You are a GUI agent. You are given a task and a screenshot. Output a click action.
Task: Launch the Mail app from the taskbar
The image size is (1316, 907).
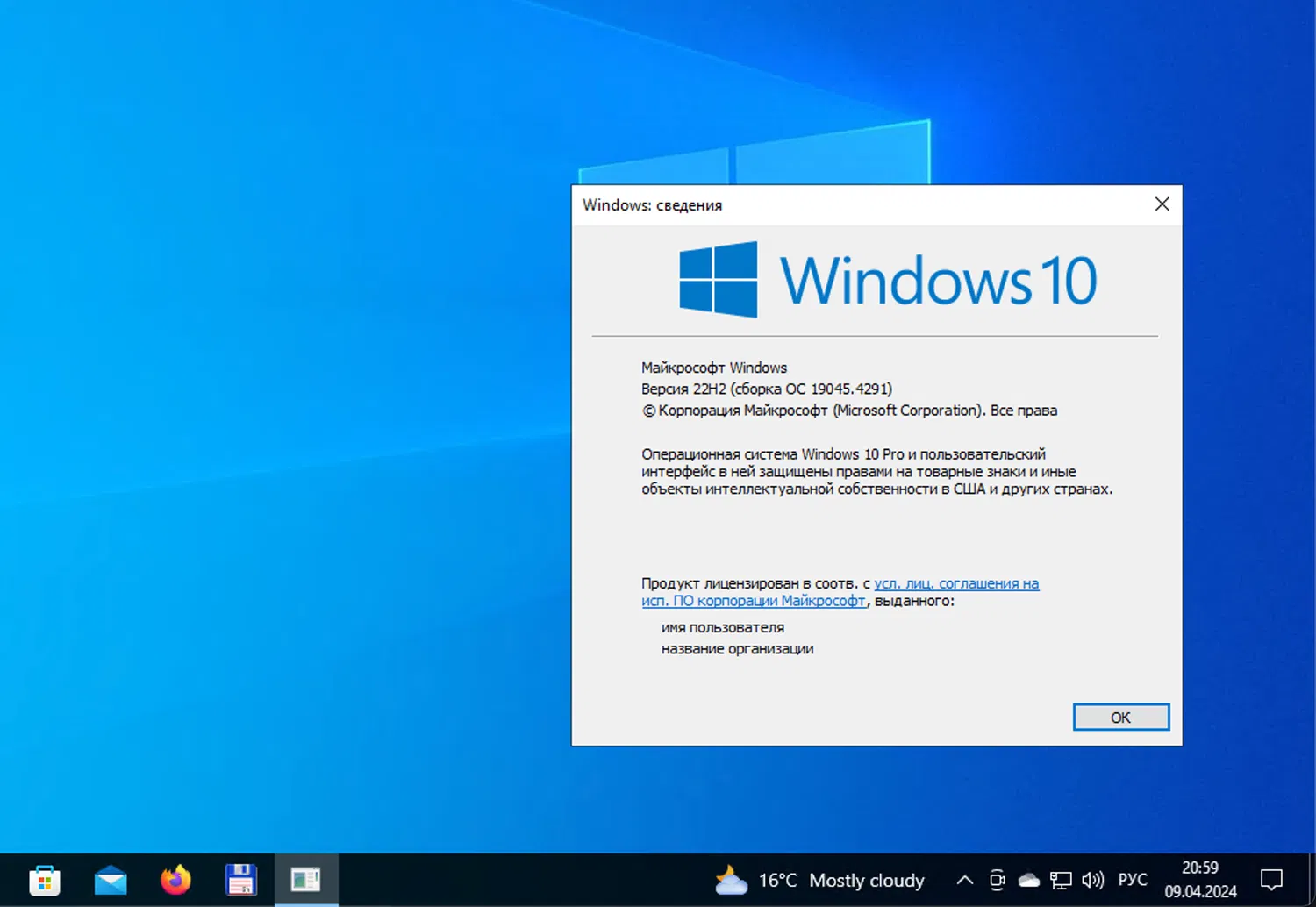click(110, 880)
